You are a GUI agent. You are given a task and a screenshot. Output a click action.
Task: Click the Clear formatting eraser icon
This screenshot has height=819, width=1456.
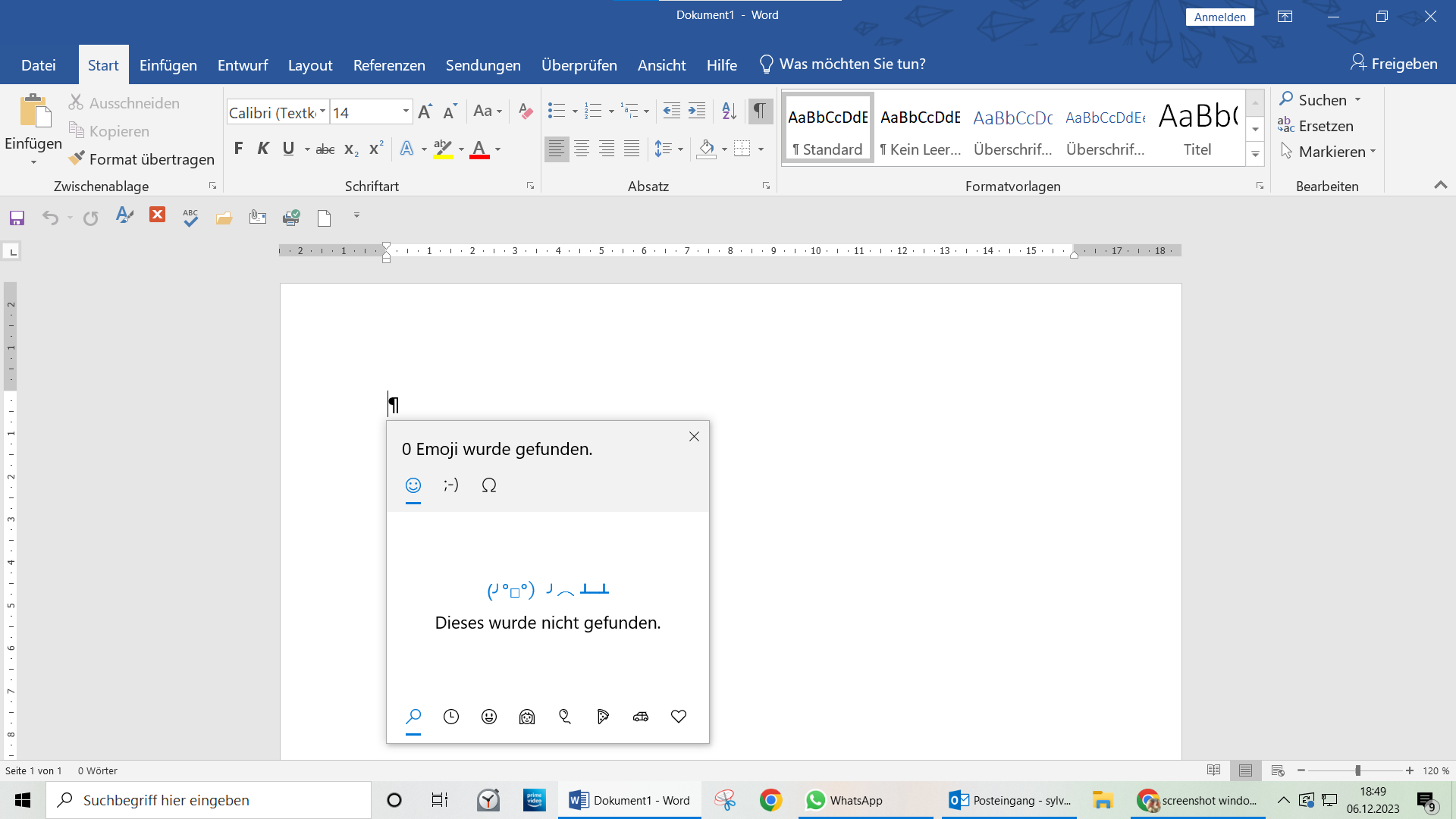point(525,111)
